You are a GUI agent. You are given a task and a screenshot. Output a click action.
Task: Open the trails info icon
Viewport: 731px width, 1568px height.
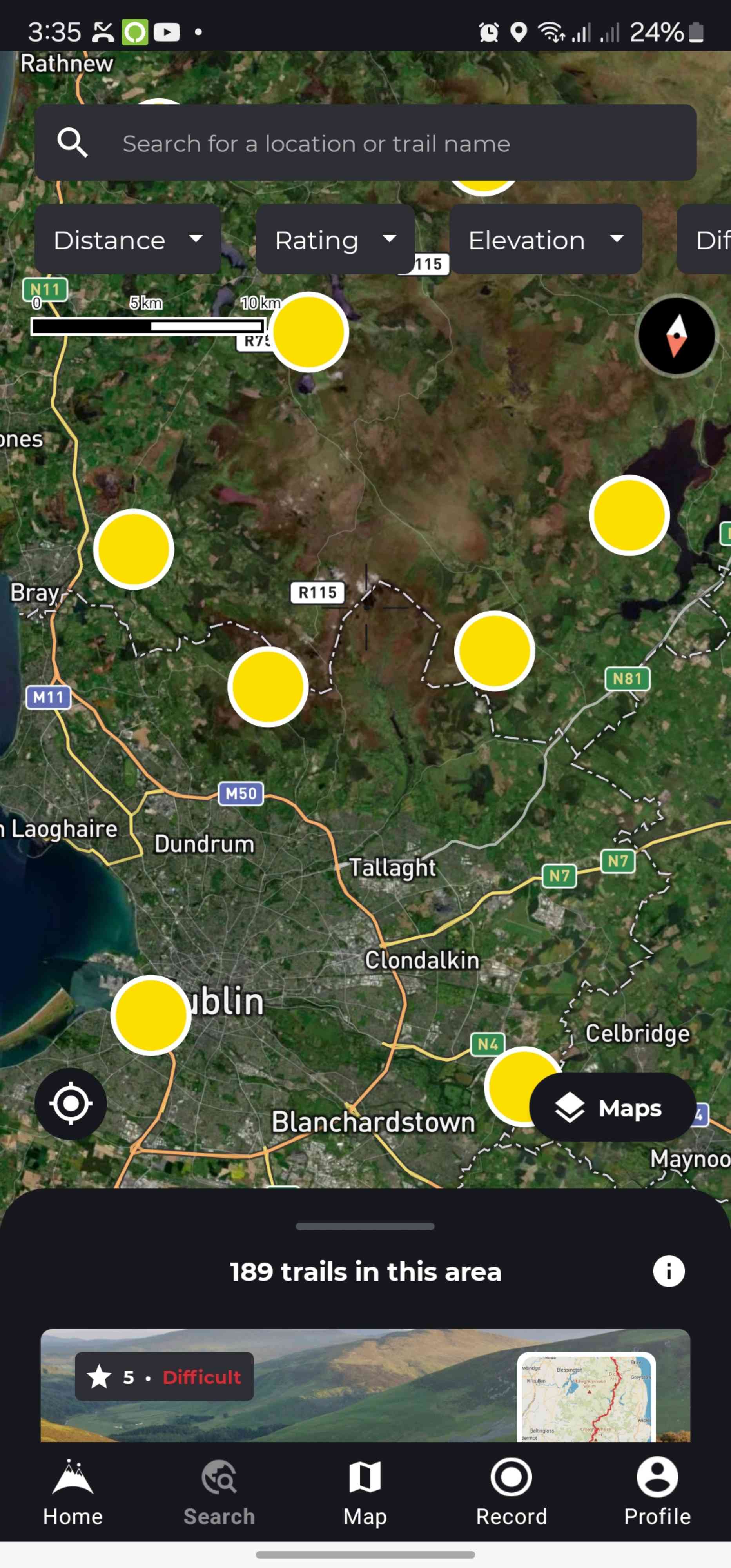(668, 1272)
